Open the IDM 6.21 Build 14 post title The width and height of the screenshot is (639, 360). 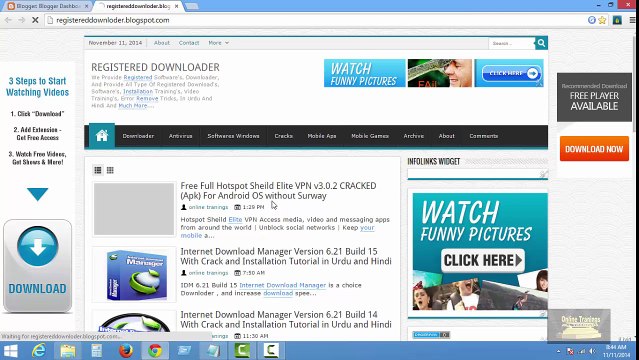(286, 320)
